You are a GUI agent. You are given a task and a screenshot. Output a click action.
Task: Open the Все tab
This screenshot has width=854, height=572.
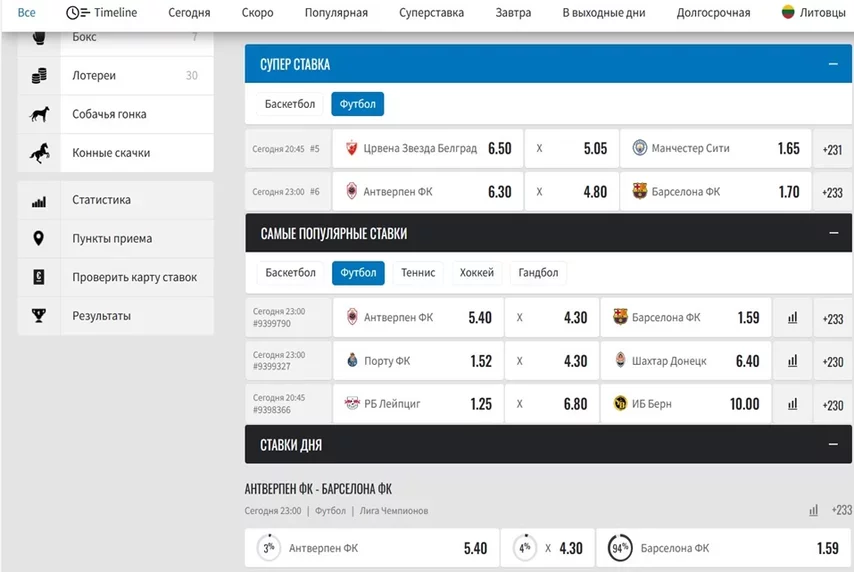[26, 13]
